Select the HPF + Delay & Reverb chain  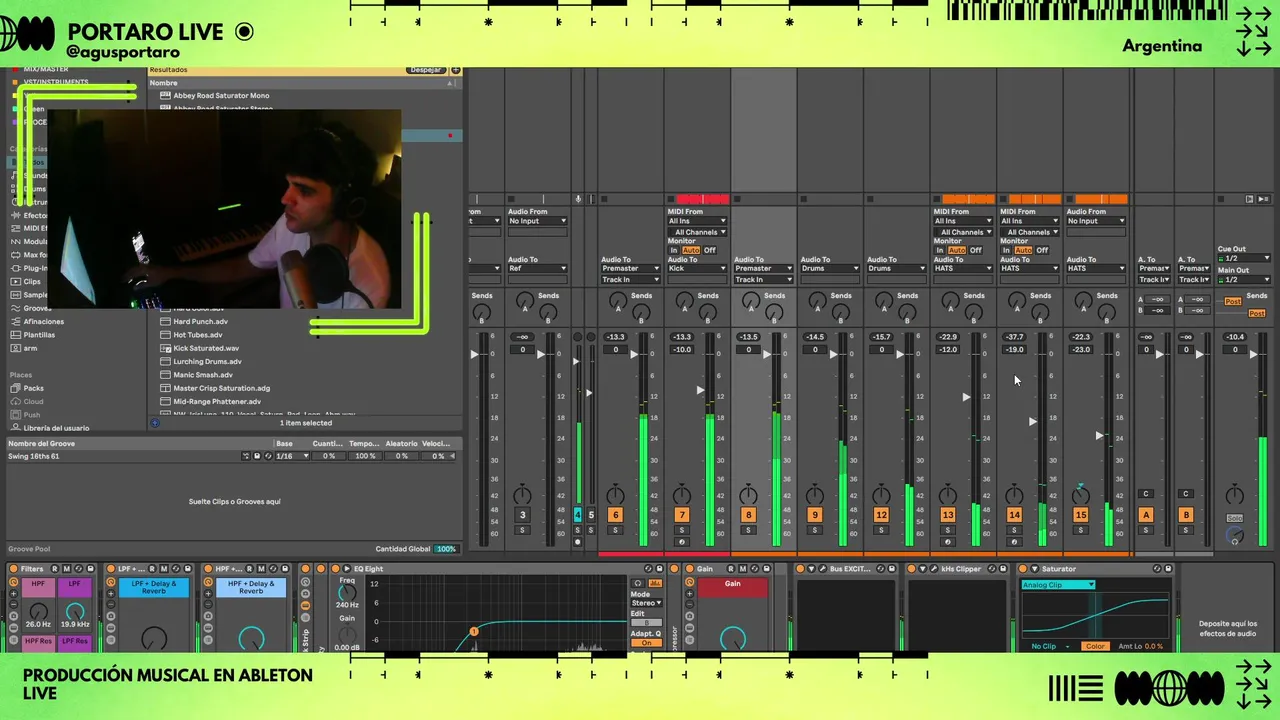click(x=251, y=587)
